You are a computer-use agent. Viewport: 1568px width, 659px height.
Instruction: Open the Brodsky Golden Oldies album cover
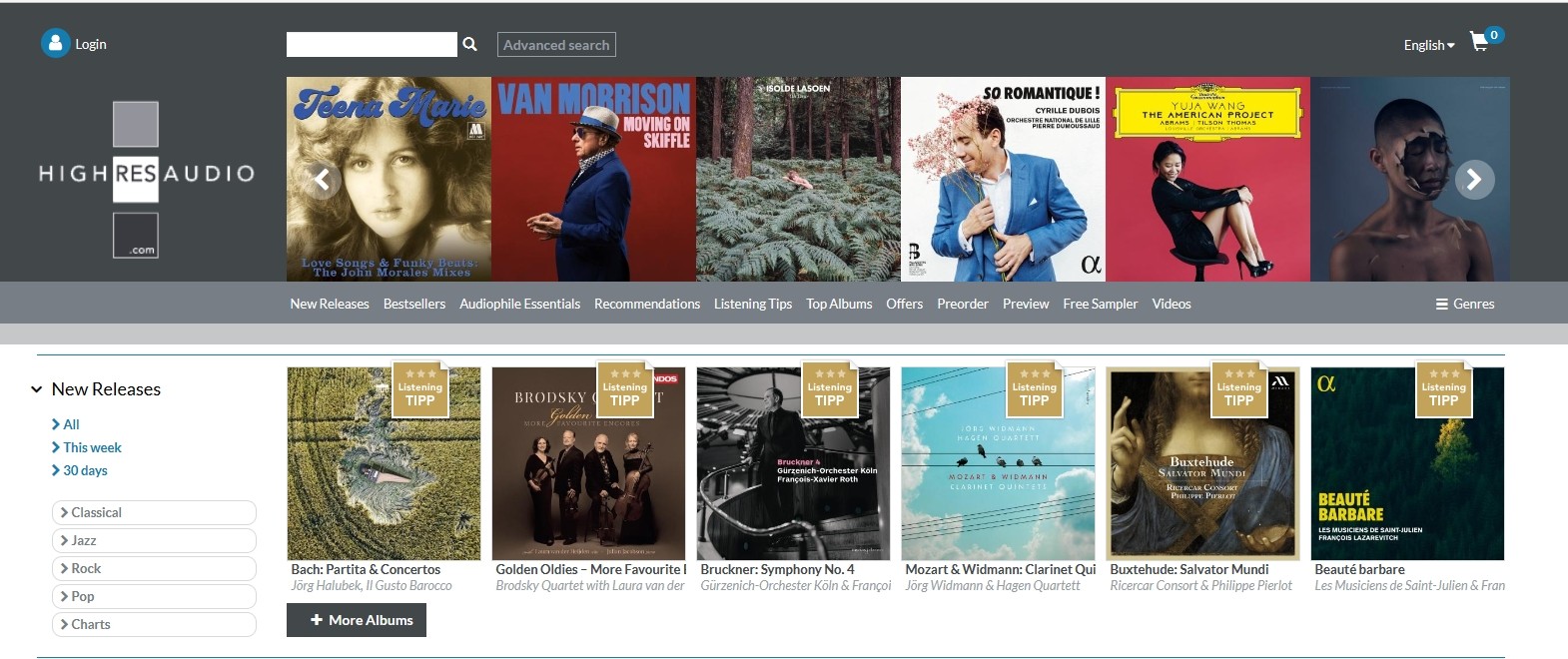click(588, 463)
